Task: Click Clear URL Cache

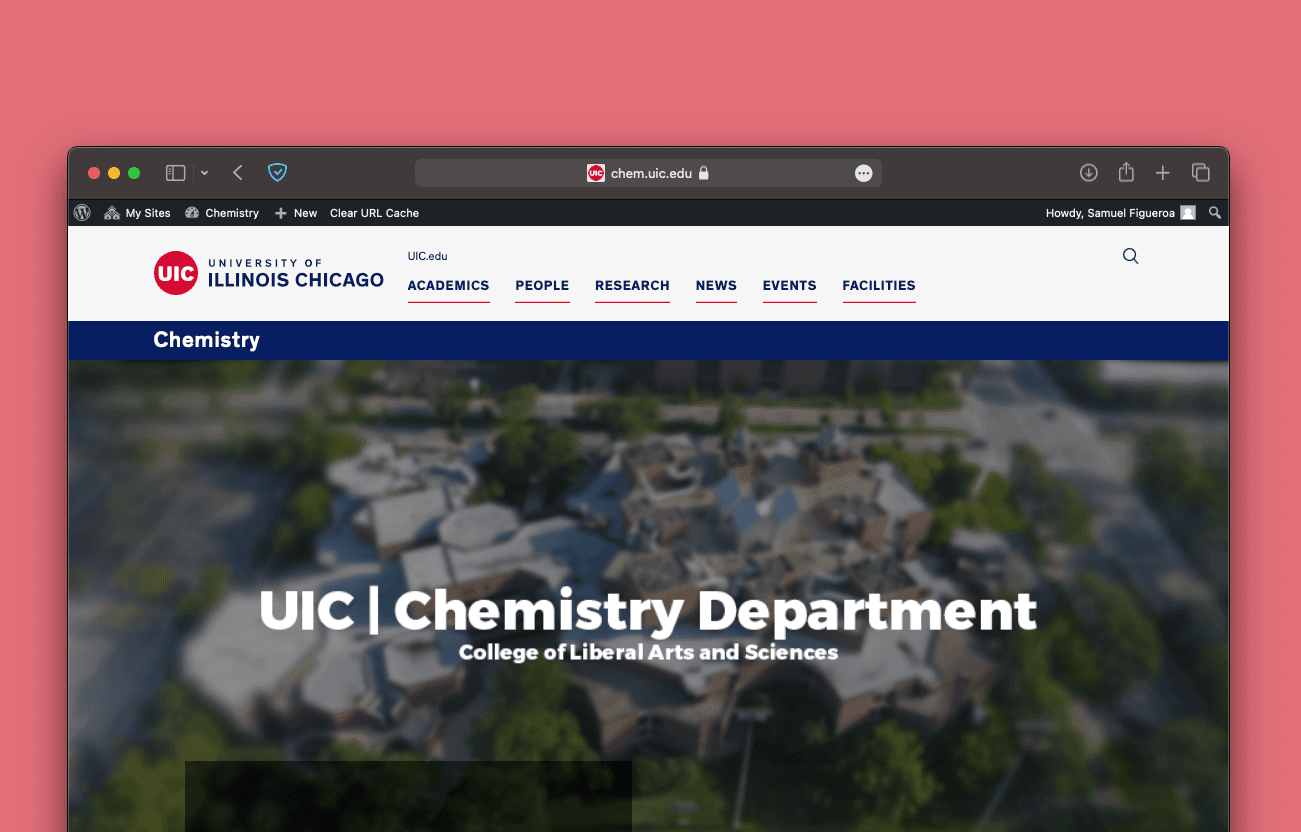Action: pos(374,213)
